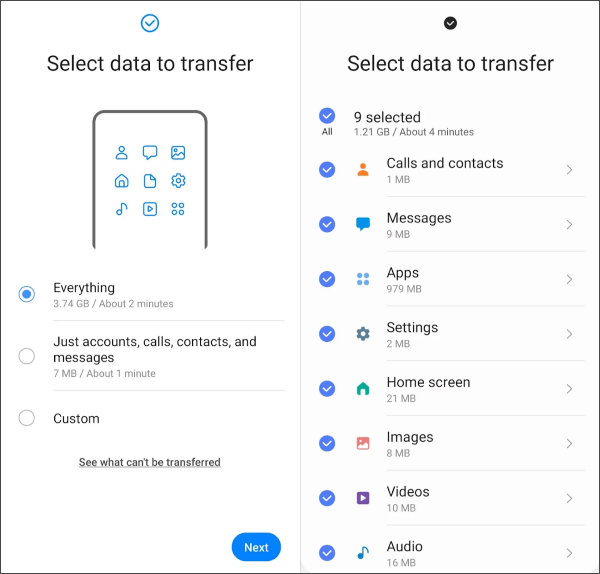Click the Audio music note icon
Viewport: 600px width, 574px height.
coord(363,553)
